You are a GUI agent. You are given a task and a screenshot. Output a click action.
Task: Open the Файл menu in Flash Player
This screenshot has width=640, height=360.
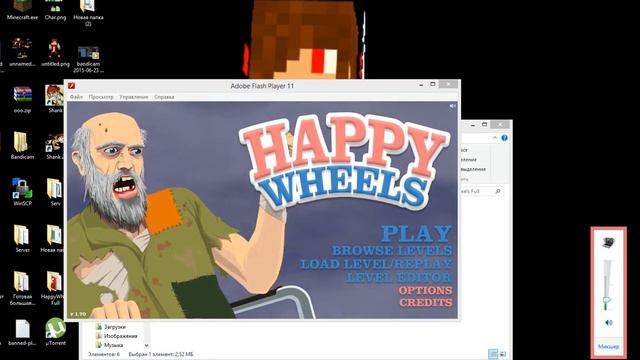coord(76,97)
